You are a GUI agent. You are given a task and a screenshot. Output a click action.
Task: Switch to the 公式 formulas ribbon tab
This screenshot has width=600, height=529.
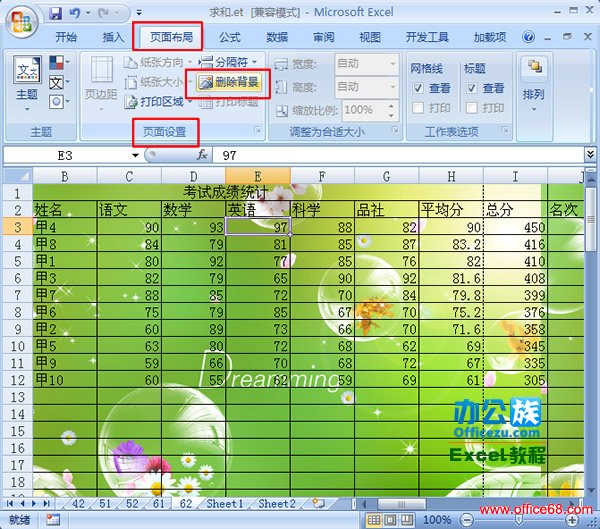click(x=230, y=38)
